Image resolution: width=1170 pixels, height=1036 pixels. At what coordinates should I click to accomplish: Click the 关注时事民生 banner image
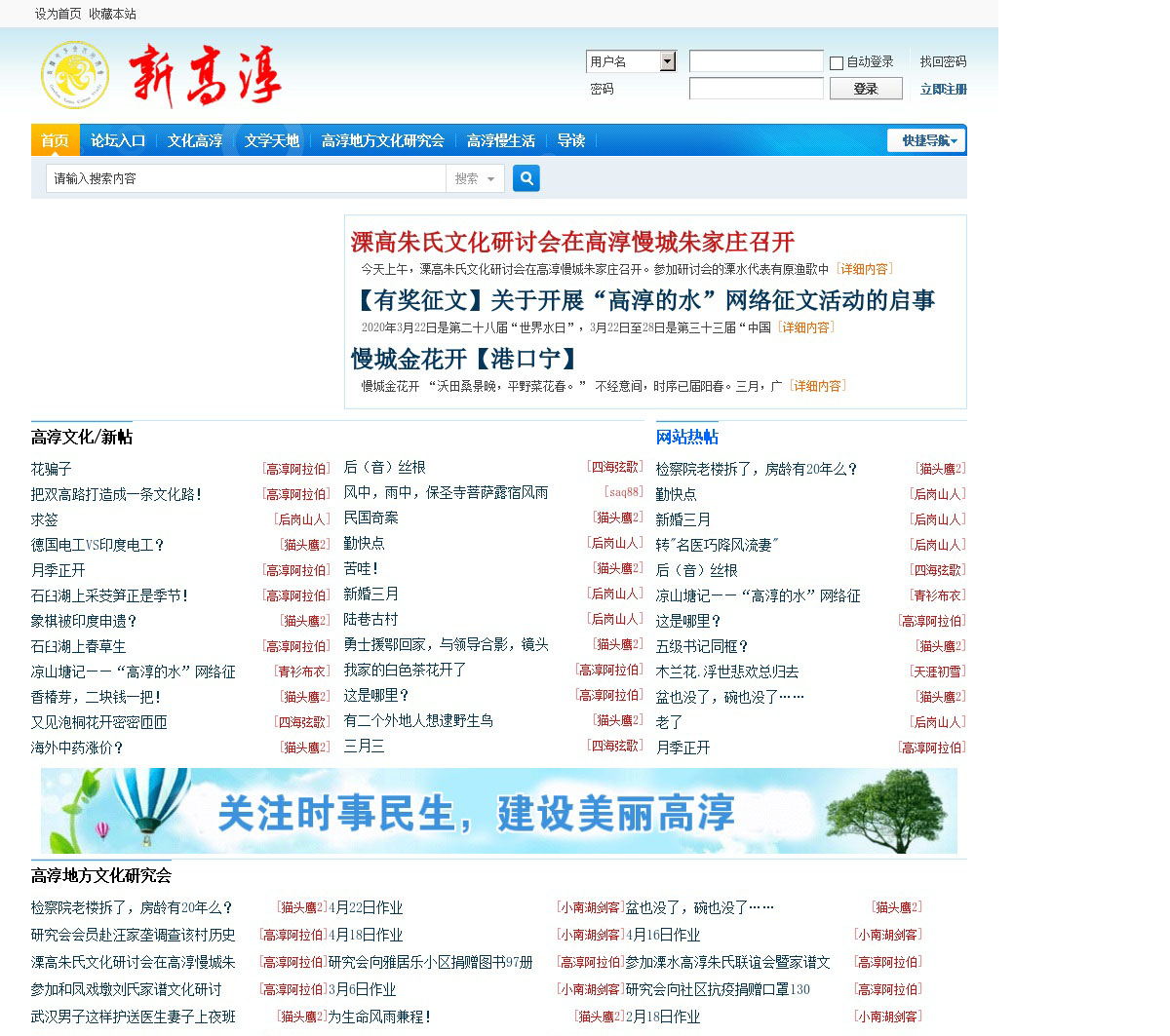pos(498,811)
